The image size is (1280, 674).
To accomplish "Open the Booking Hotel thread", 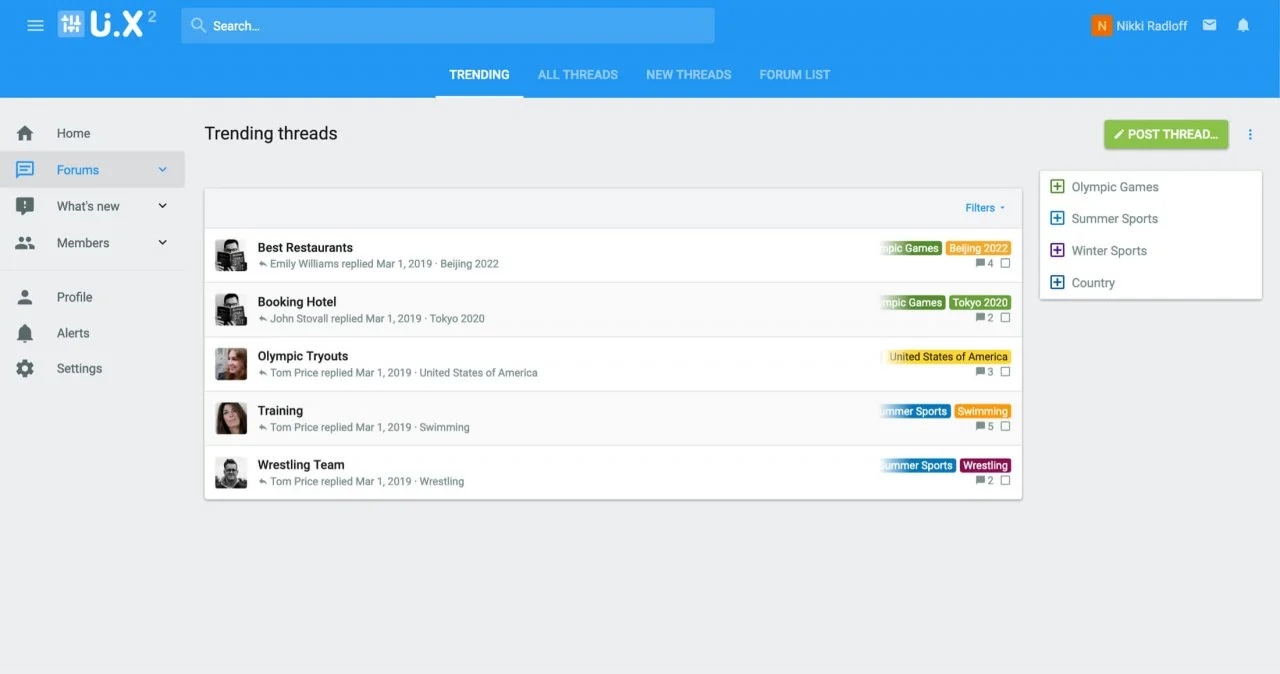I will (297, 302).
